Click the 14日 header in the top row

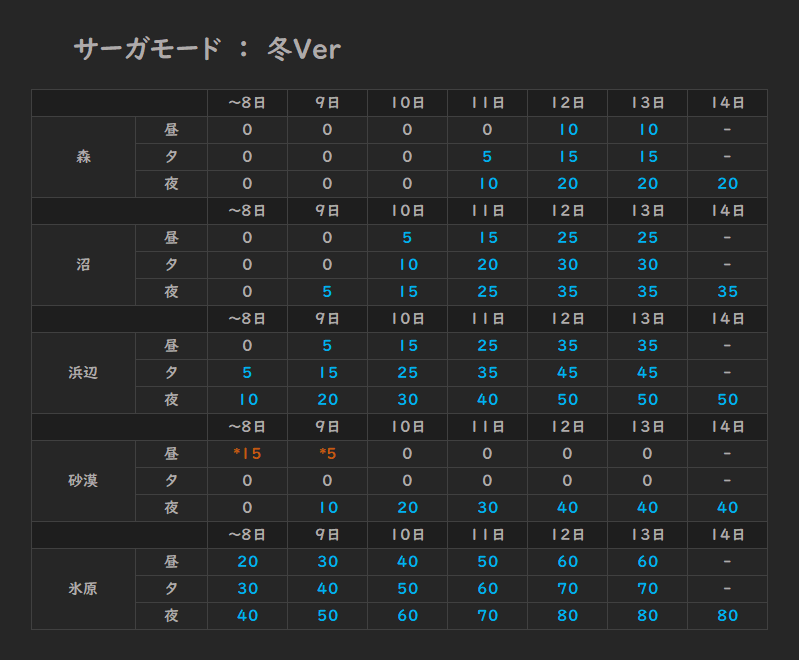click(x=728, y=103)
